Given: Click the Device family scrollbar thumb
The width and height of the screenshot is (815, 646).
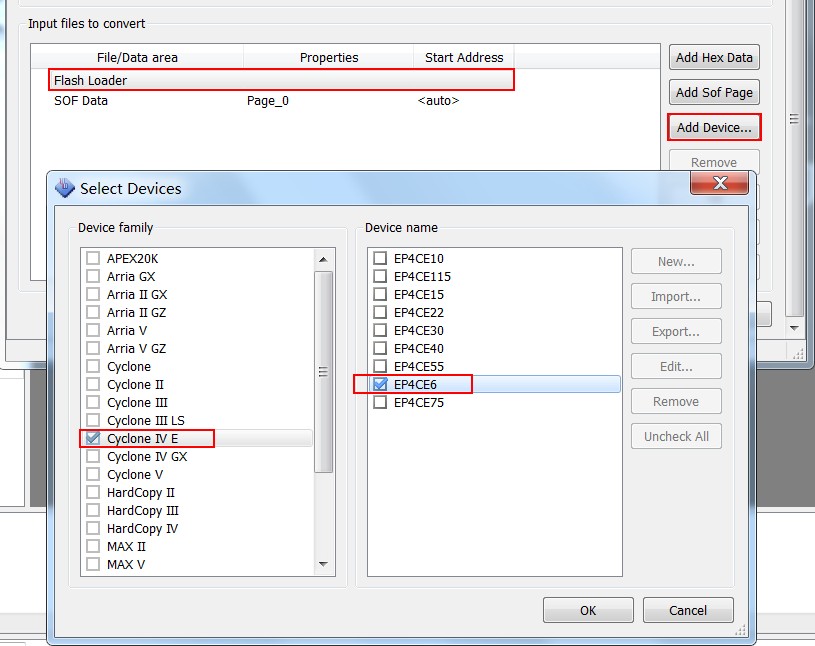Looking at the screenshot, I should [x=323, y=370].
